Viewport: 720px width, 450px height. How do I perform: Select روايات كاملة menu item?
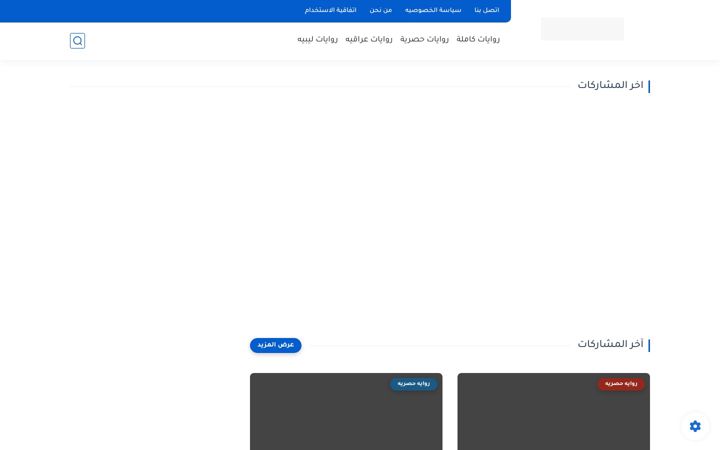click(x=478, y=39)
